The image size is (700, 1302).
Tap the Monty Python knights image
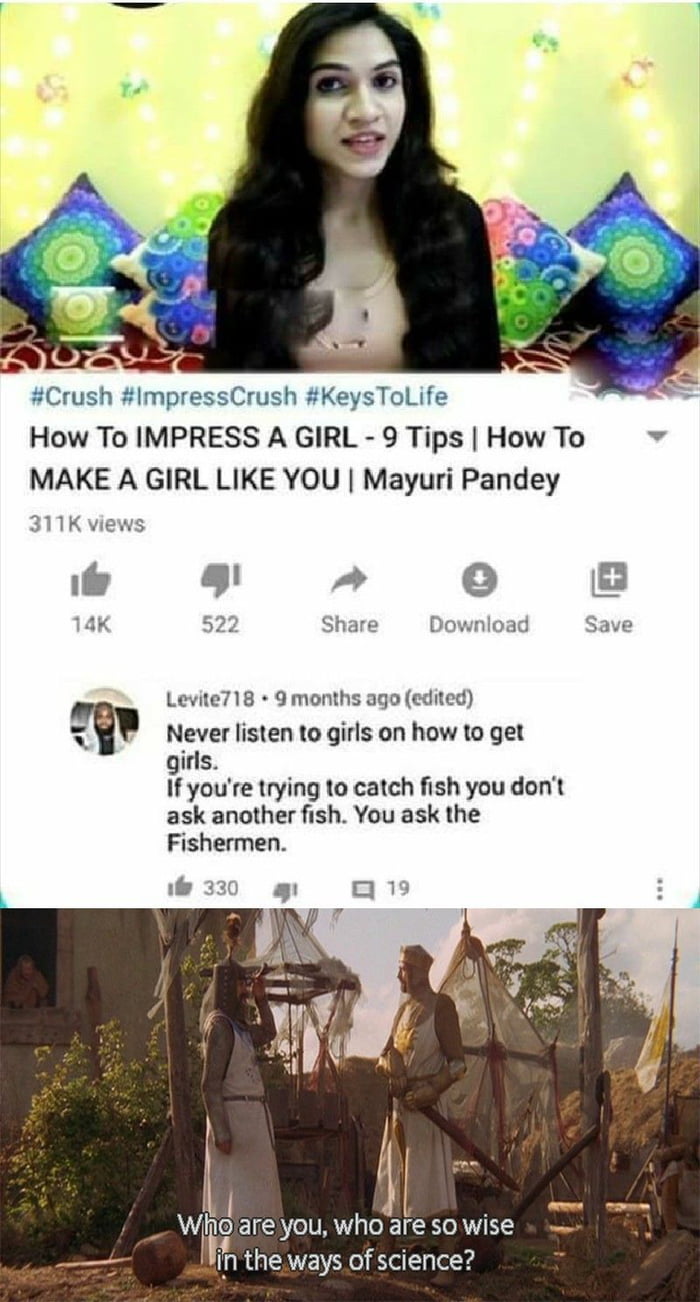(x=350, y=1105)
